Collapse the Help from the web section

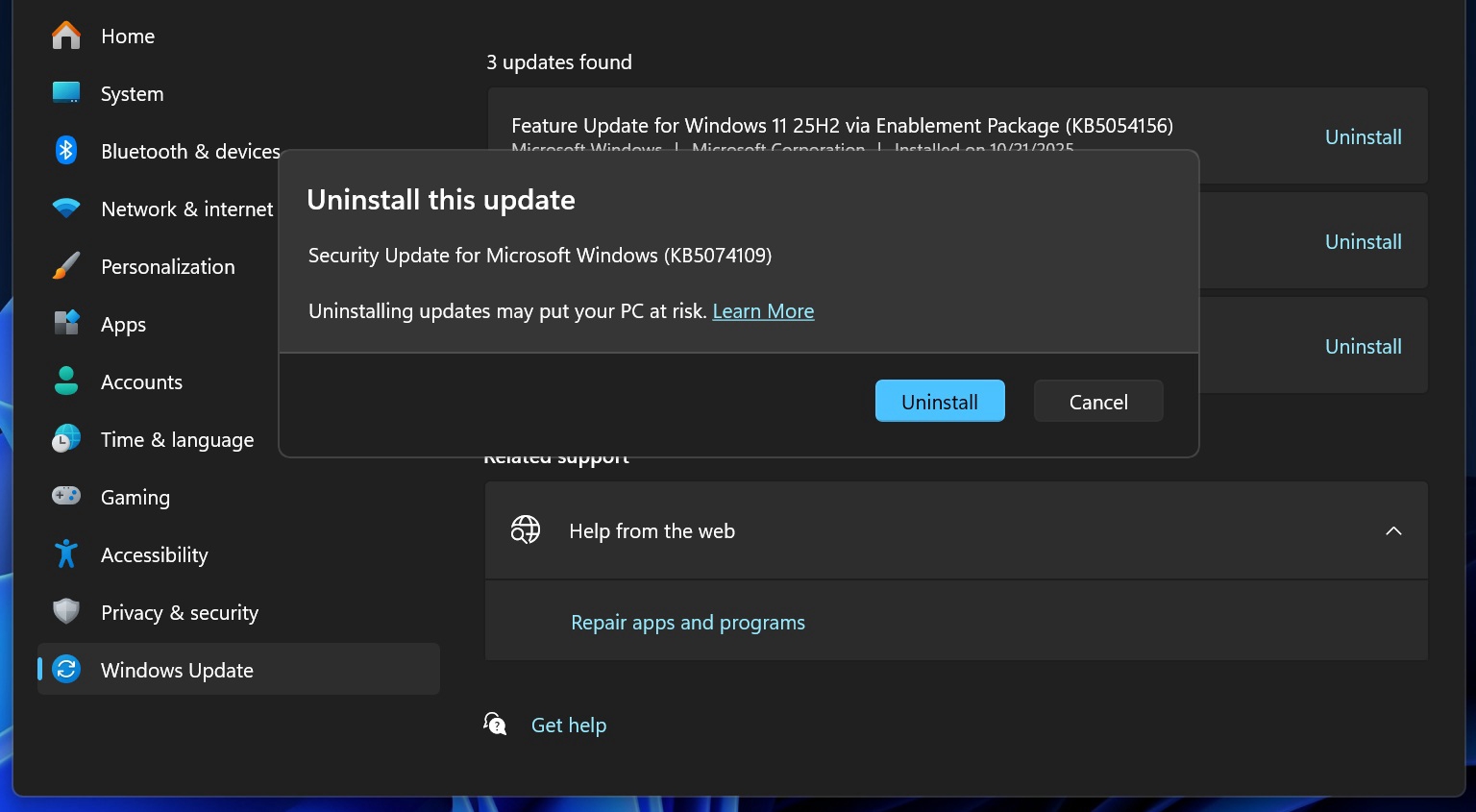click(x=1393, y=530)
